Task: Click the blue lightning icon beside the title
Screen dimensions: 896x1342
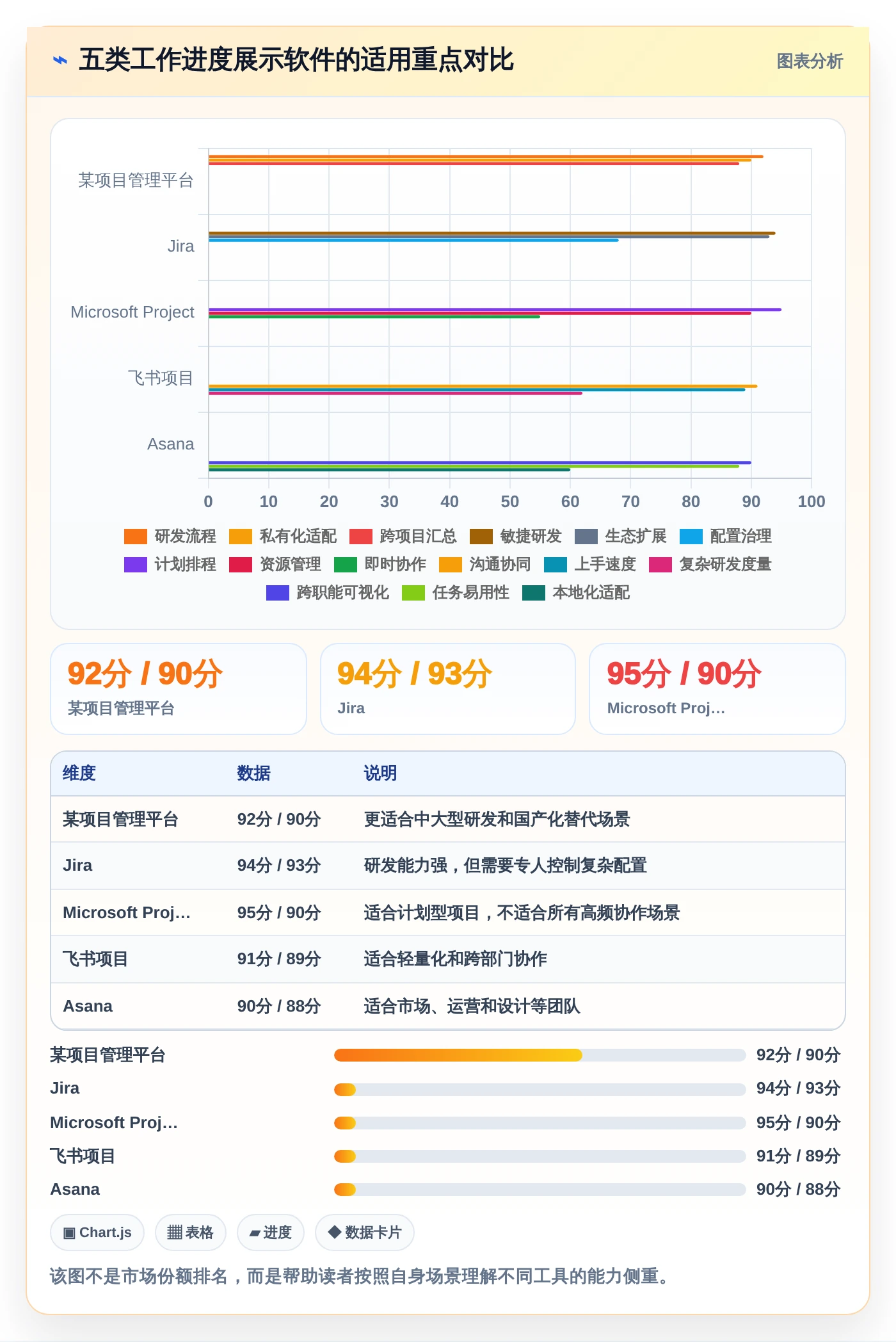Action: pyautogui.click(x=60, y=60)
